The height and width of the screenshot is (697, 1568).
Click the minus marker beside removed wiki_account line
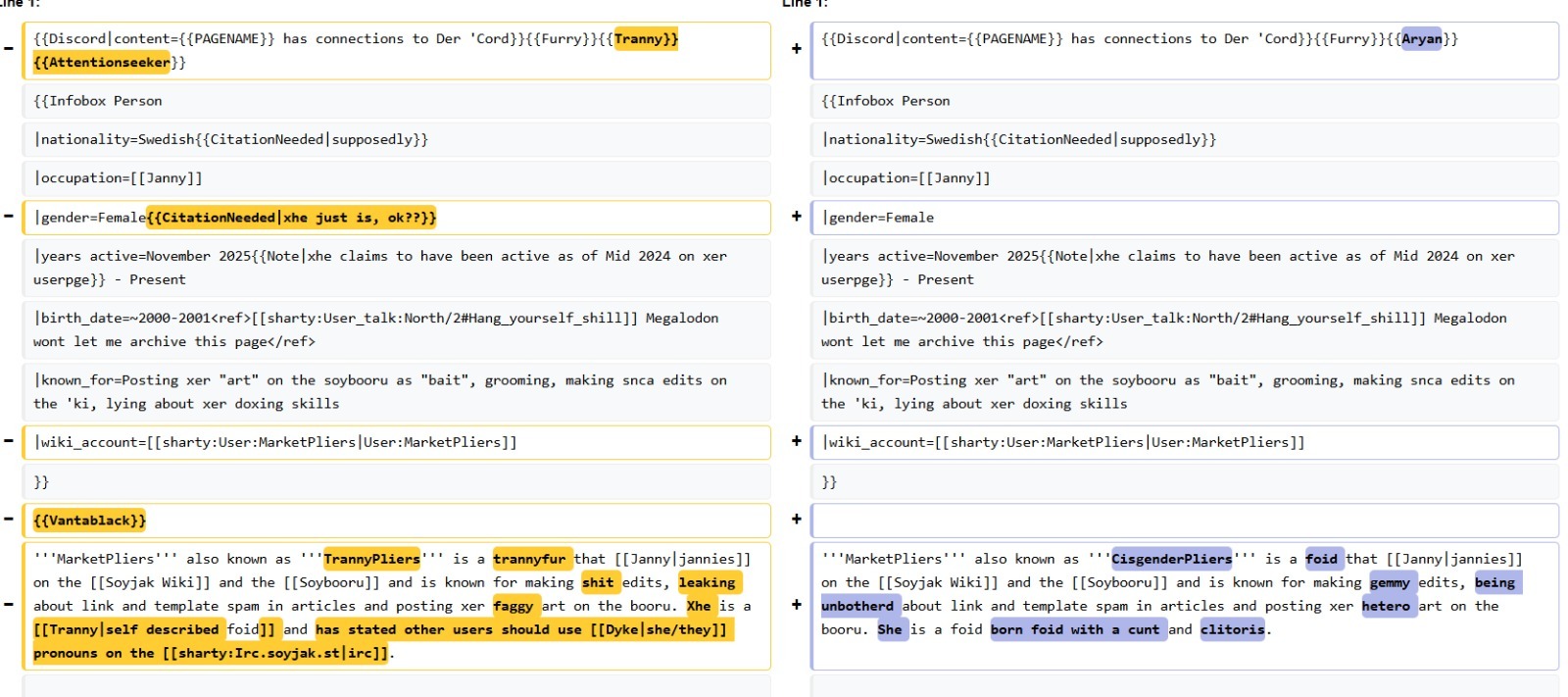[x=9, y=441]
